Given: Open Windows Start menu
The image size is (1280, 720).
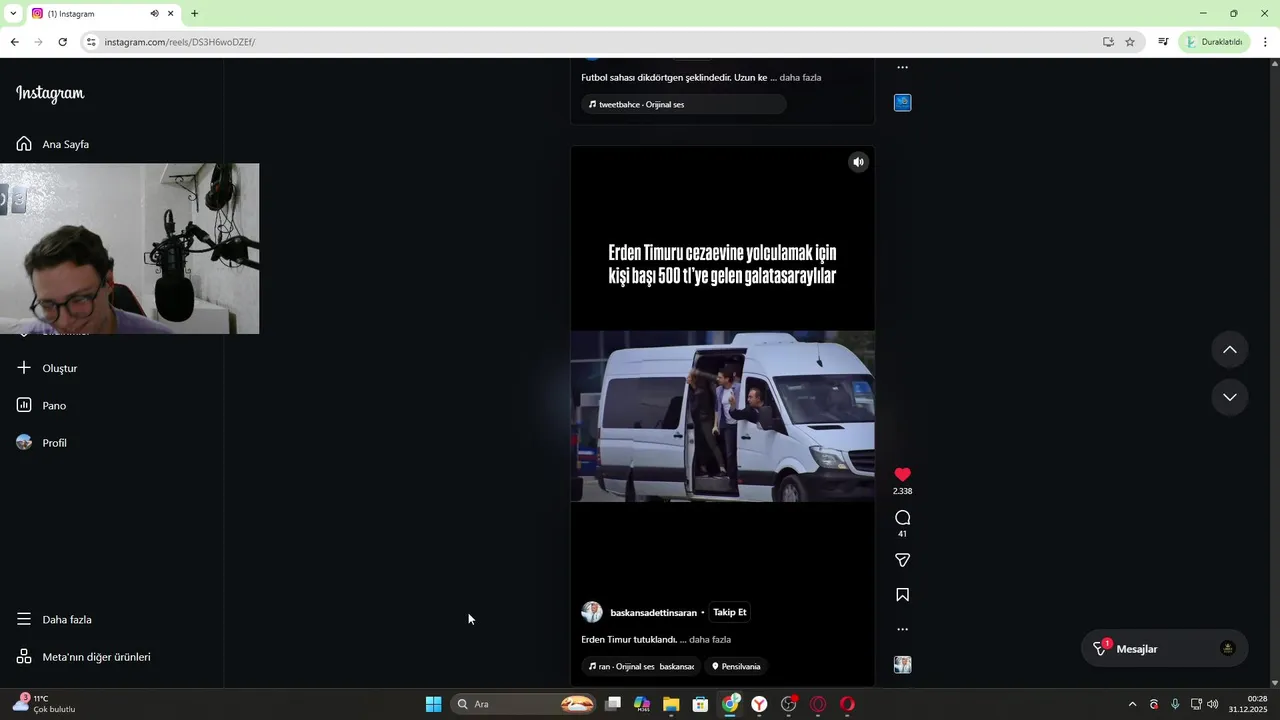Looking at the screenshot, I should pyautogui.click(x=433, y=704).
